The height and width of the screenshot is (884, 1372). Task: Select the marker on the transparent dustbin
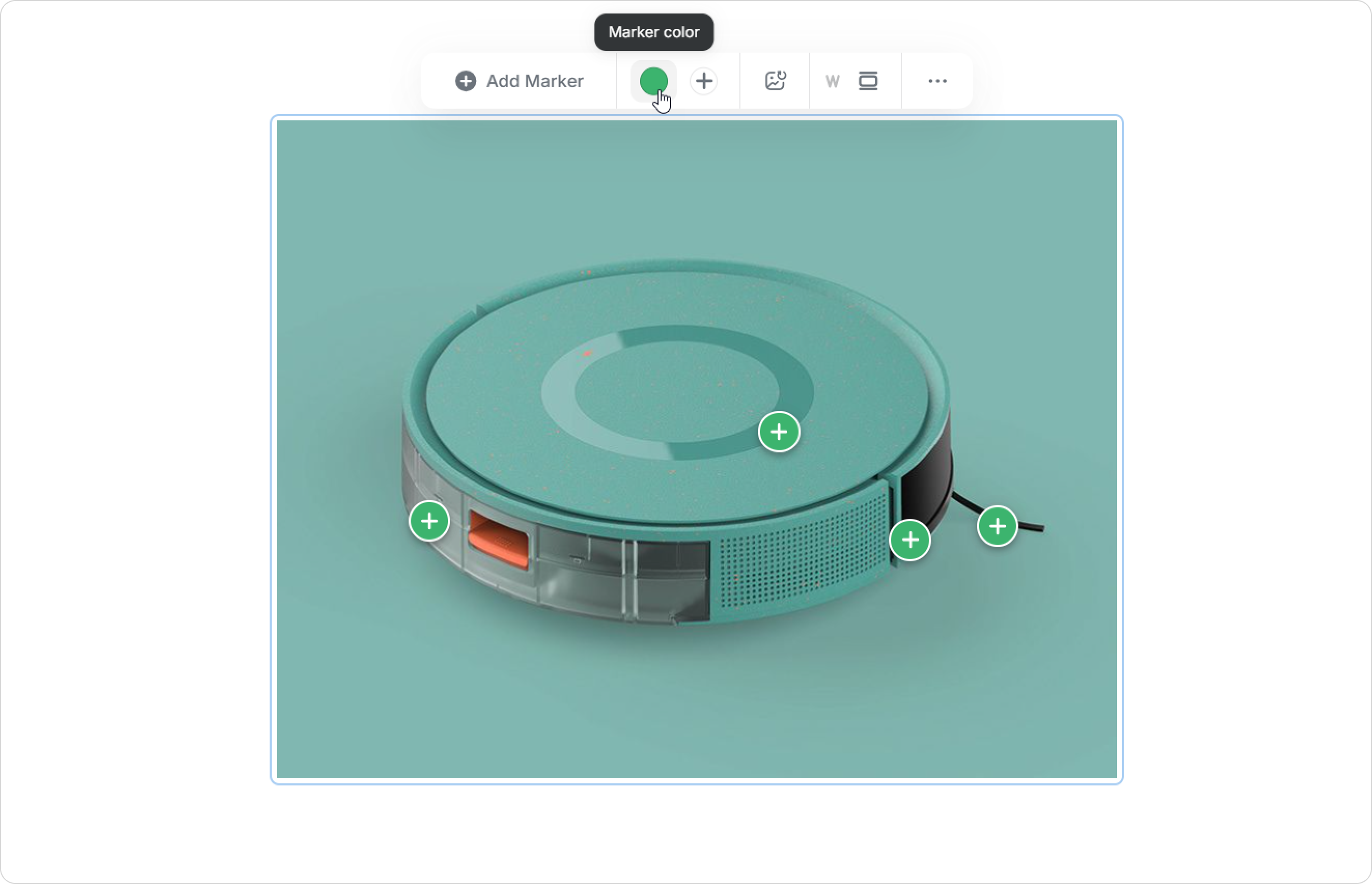coord(429,521)
